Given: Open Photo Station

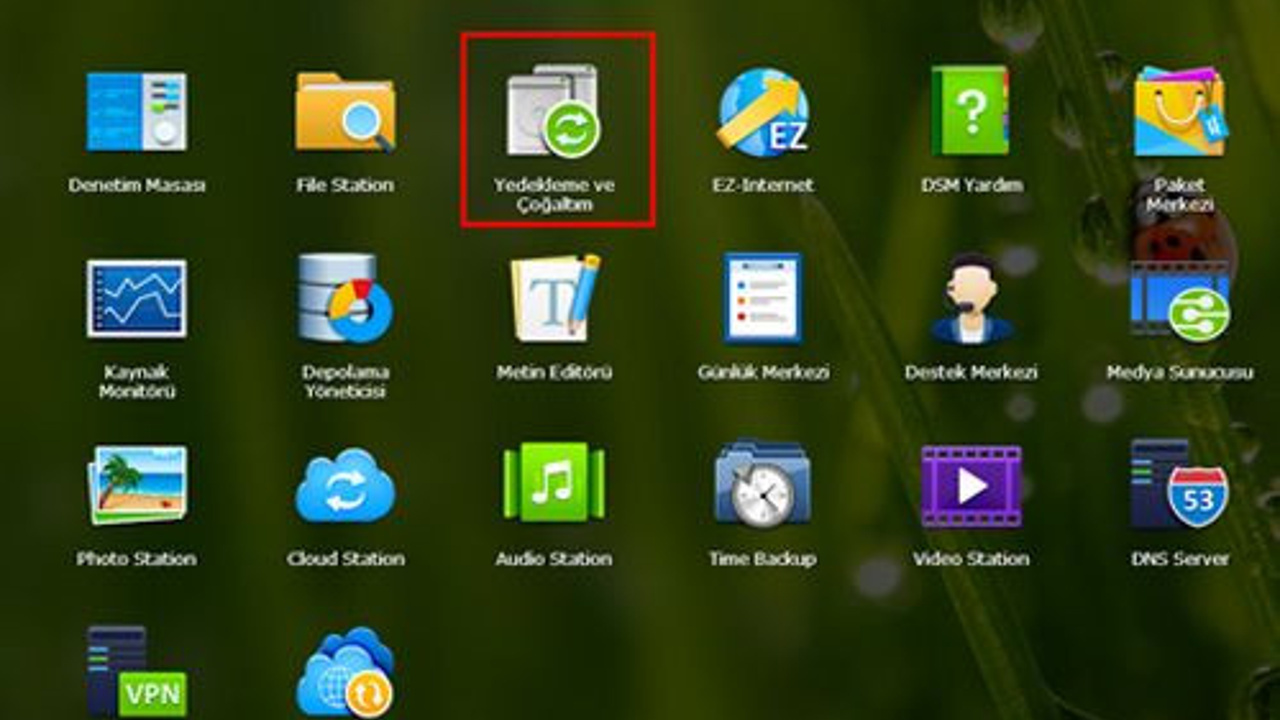Looking at the screenshot, I should click(x=136, y=486).
